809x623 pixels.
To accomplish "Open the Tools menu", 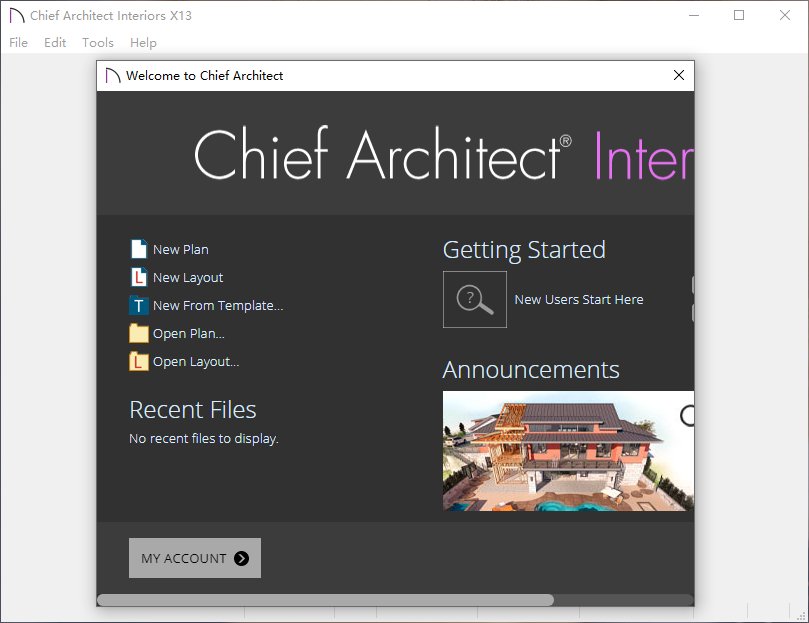I will point(98,42).
